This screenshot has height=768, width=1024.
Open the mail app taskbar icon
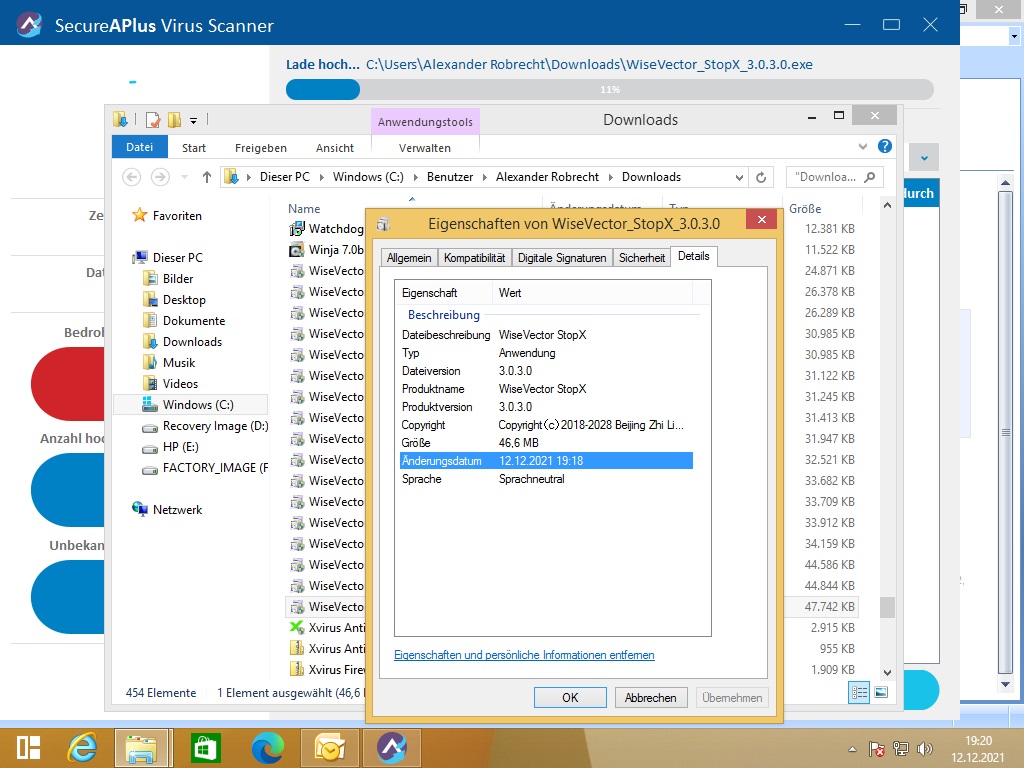(330, 748)
